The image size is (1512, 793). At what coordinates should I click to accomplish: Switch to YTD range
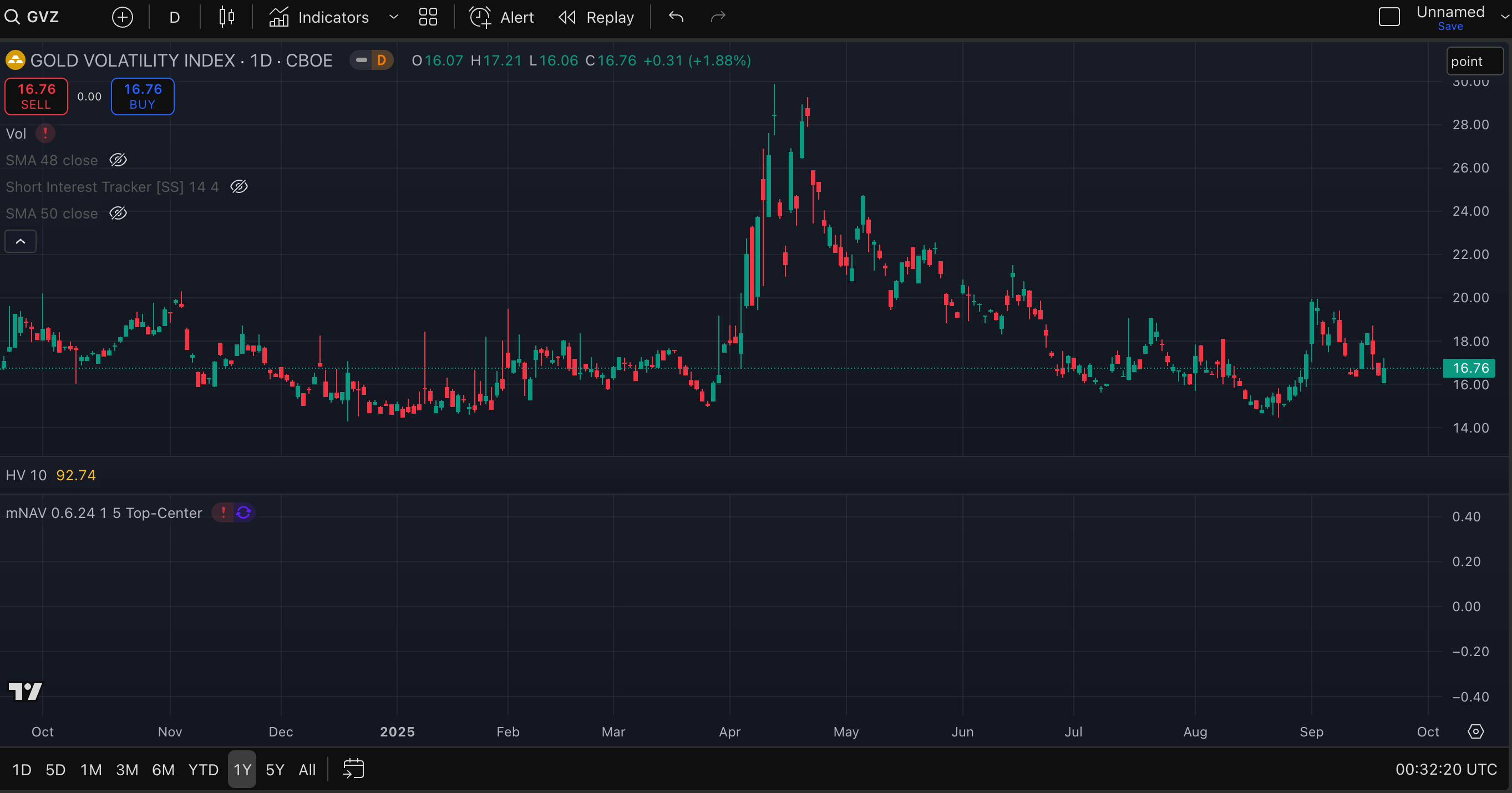pyautogui.click(x=203, y=770)
